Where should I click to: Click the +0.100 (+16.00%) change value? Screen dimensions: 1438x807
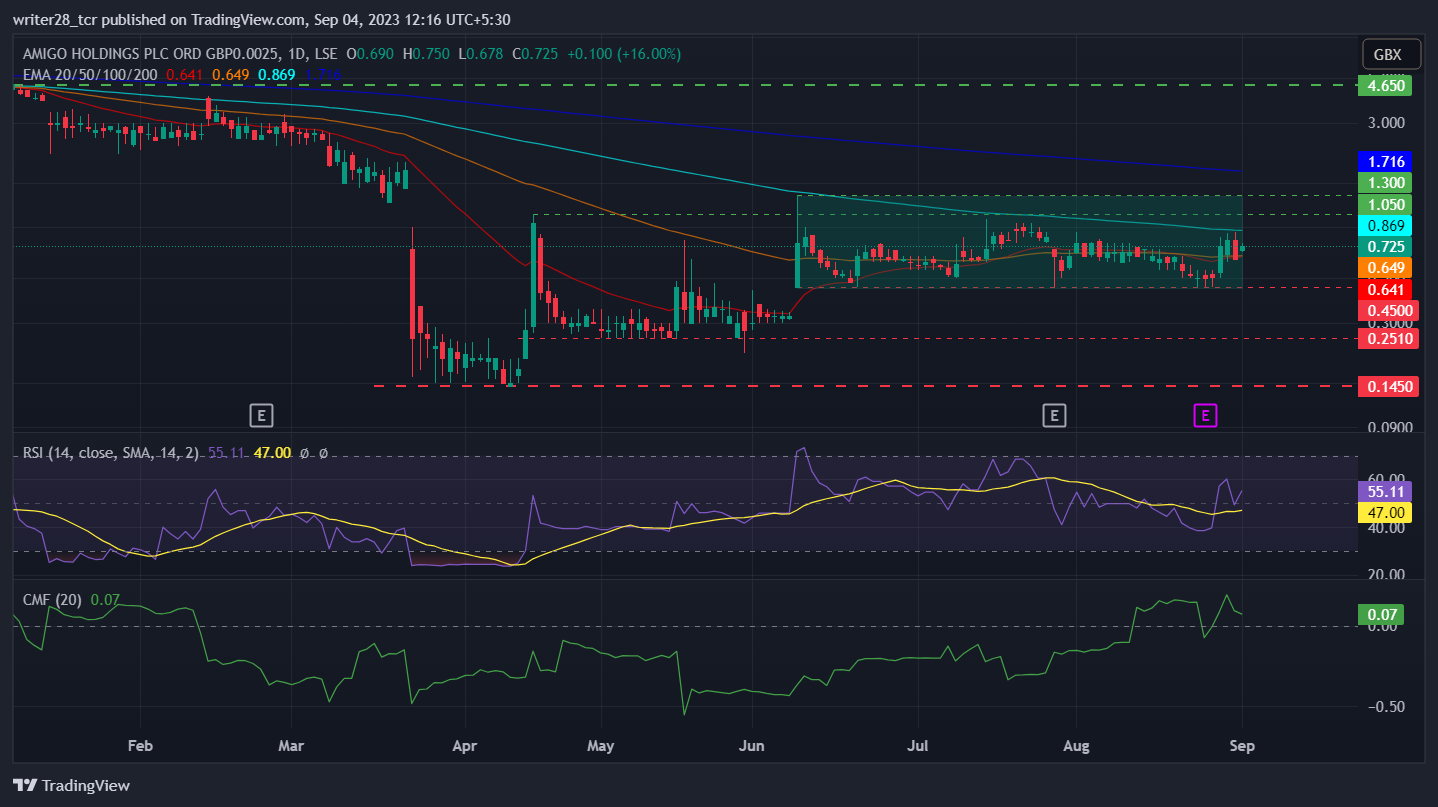click(x=625, y=54)
